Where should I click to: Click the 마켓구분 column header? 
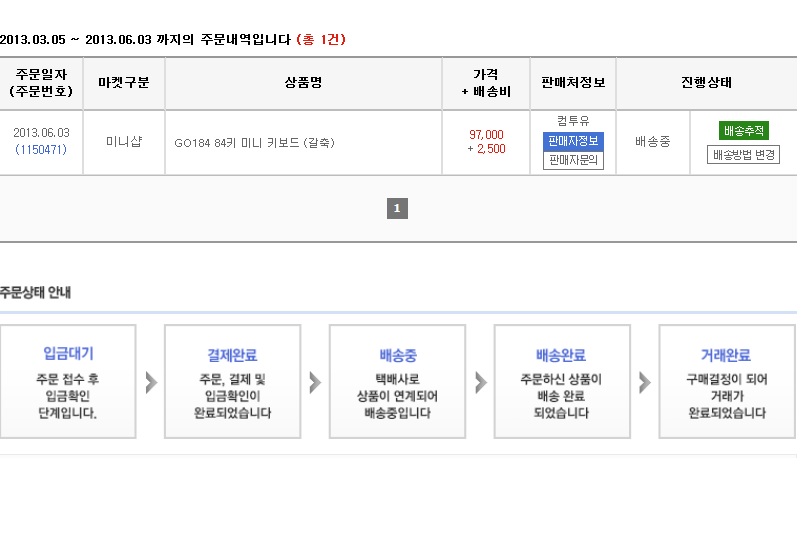pyautogui.click(x=124, y=82)
